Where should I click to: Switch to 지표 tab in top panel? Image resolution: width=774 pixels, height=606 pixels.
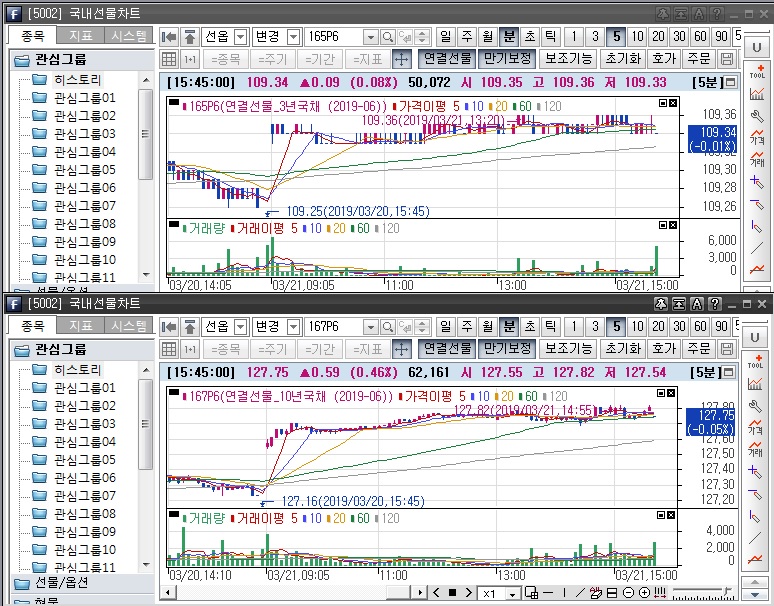pos(80,36)
